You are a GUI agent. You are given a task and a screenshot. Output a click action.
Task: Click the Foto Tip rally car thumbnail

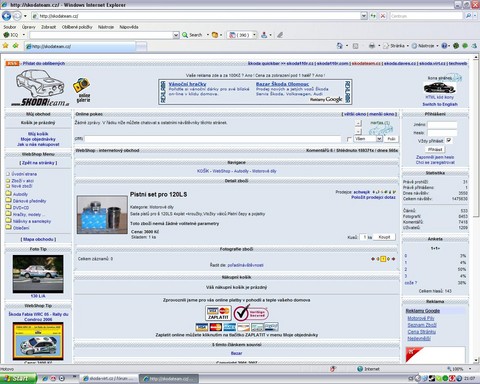(38, 274)
